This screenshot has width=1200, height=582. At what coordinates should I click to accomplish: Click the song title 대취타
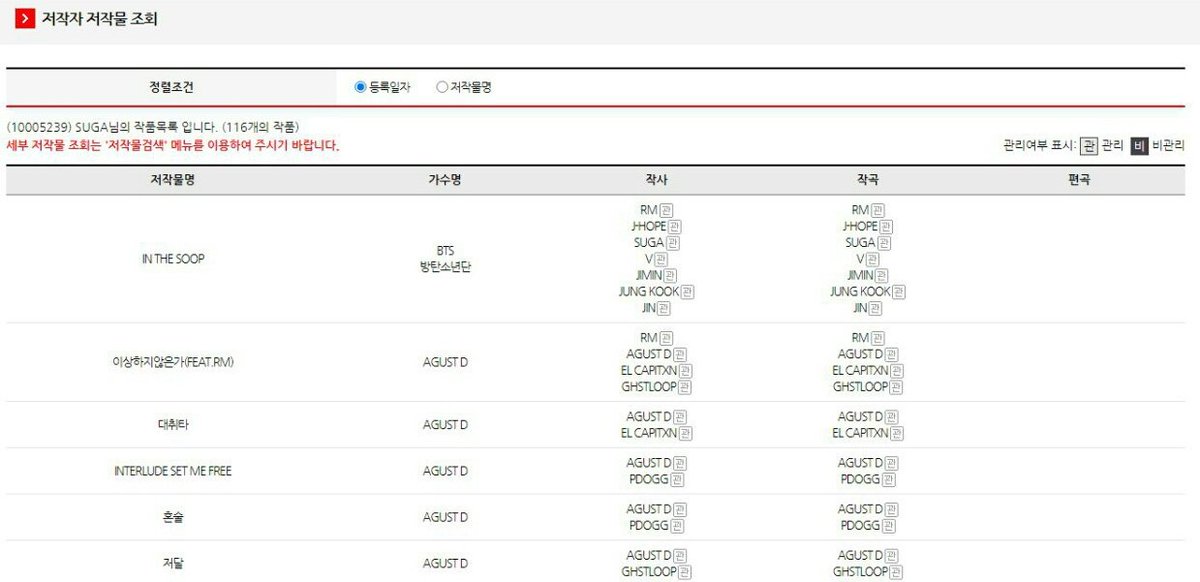tap(173, 425)
